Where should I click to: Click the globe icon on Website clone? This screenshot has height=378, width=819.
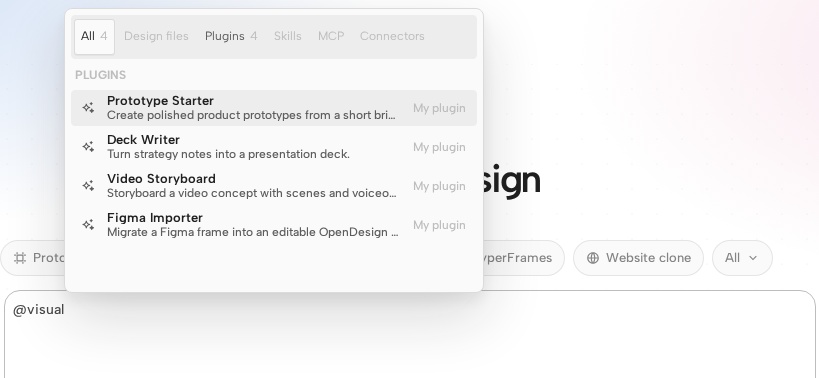(593, 258)
